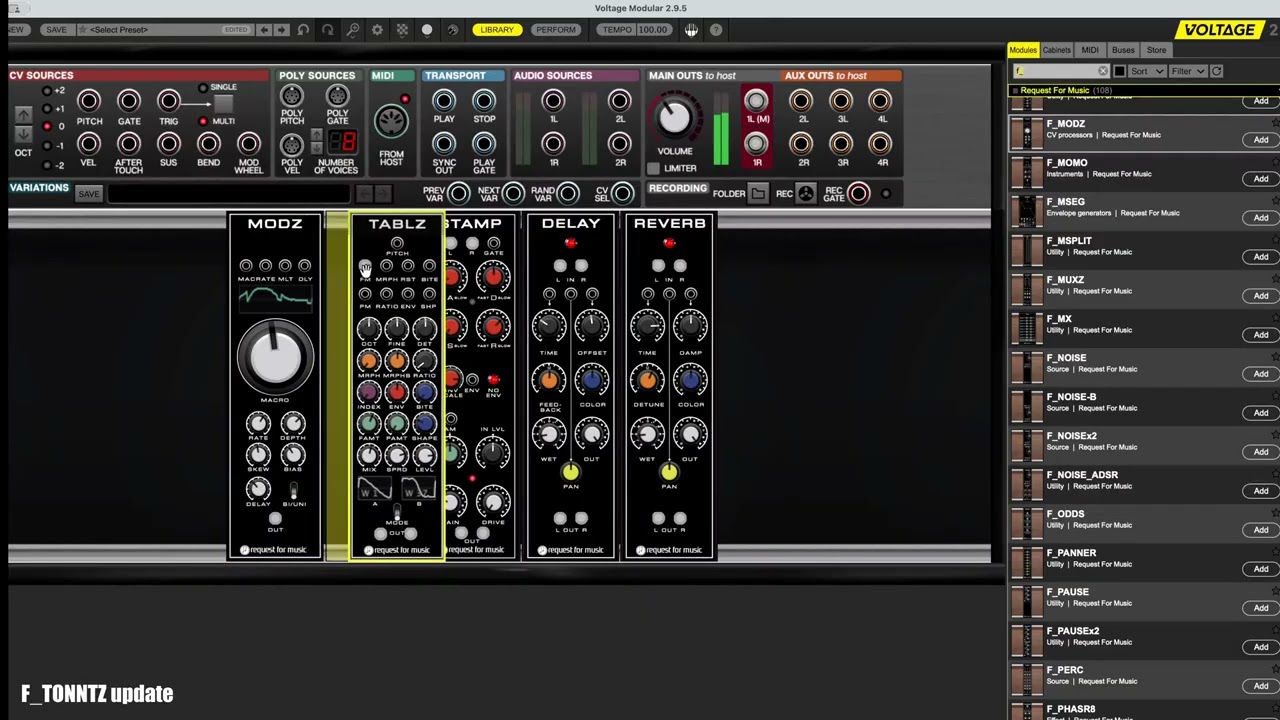1280x720 pixels.
Task: Refresh the module library list
Action: 1216,71
